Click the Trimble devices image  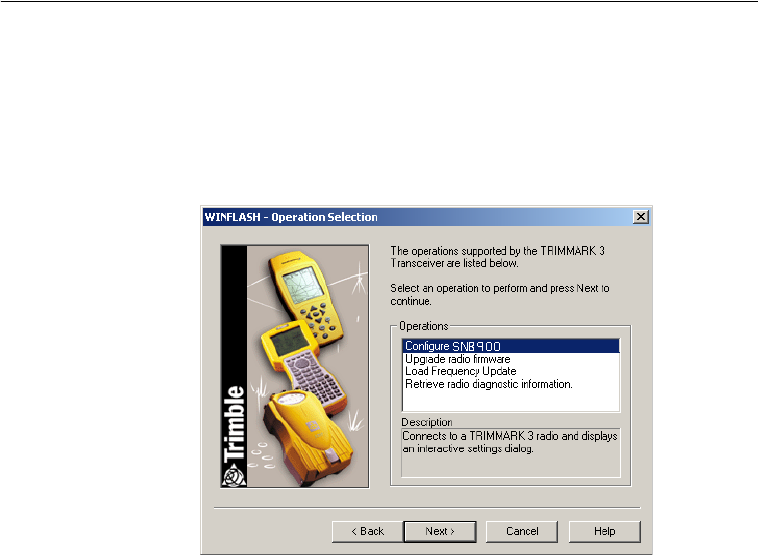coord(295,366)
